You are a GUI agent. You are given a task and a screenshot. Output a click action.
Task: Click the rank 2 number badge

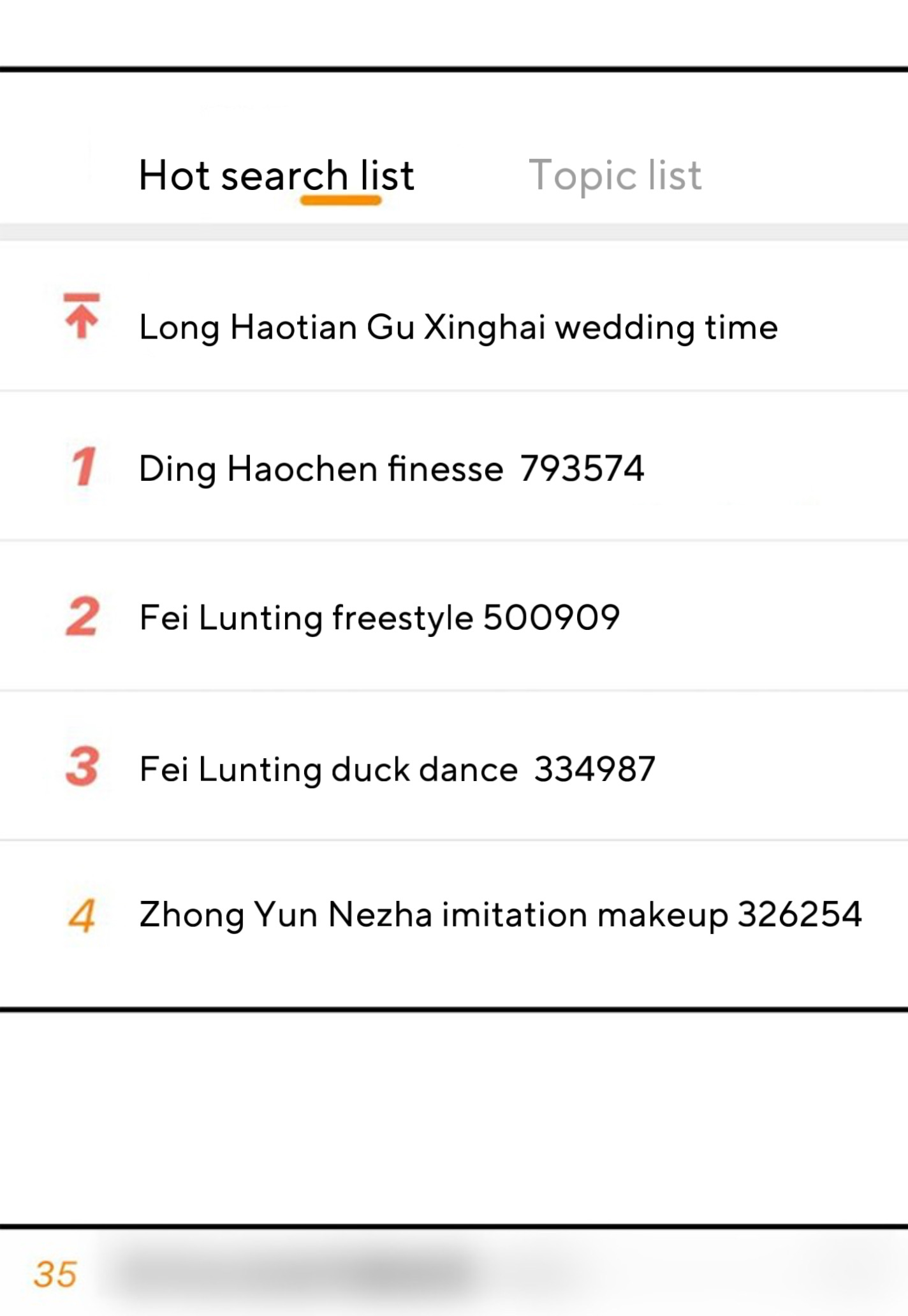(x=83, y=617)
